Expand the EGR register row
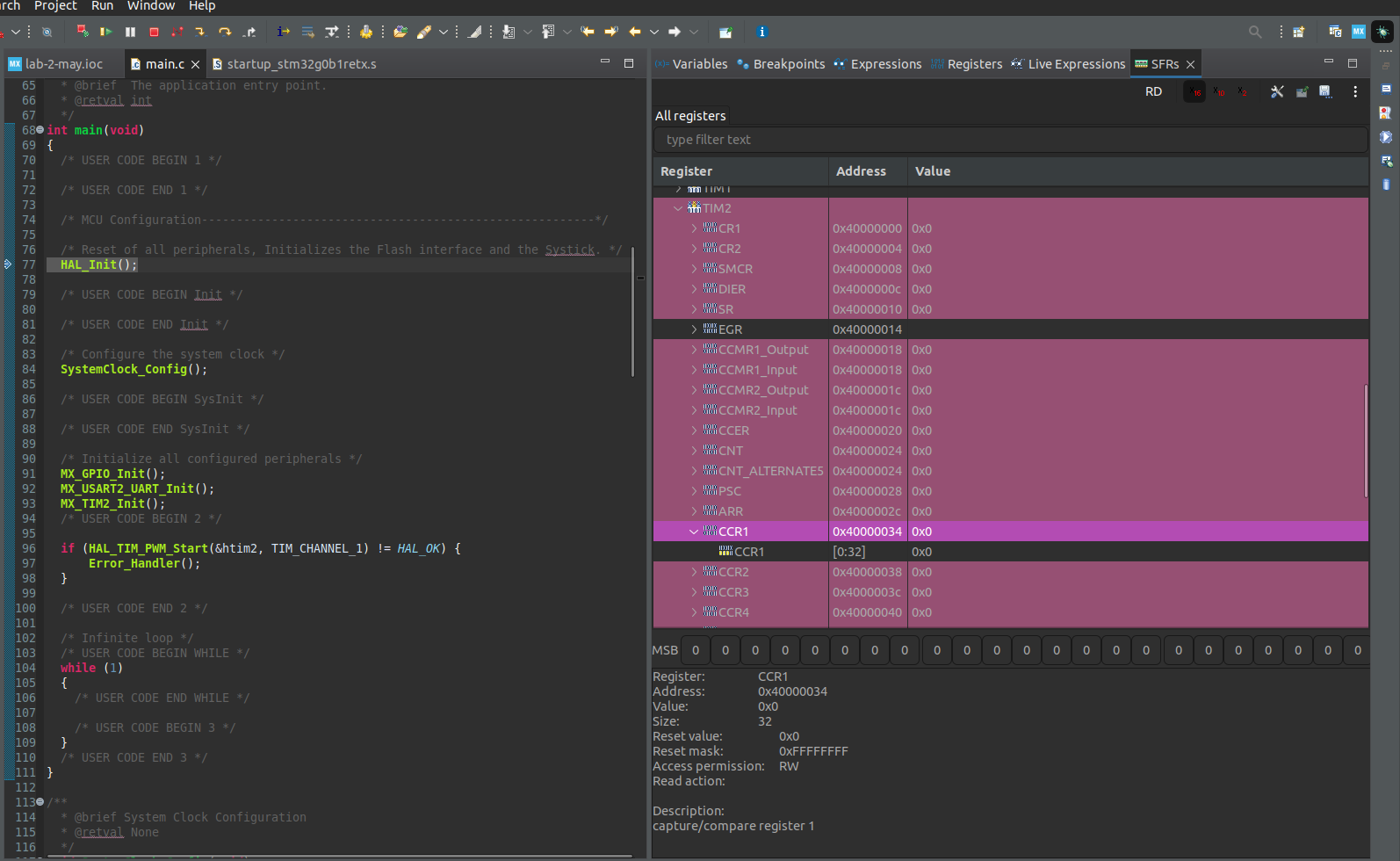This screenshot has width=1400, height=861. pyautogui.click(x=694, y=329)
